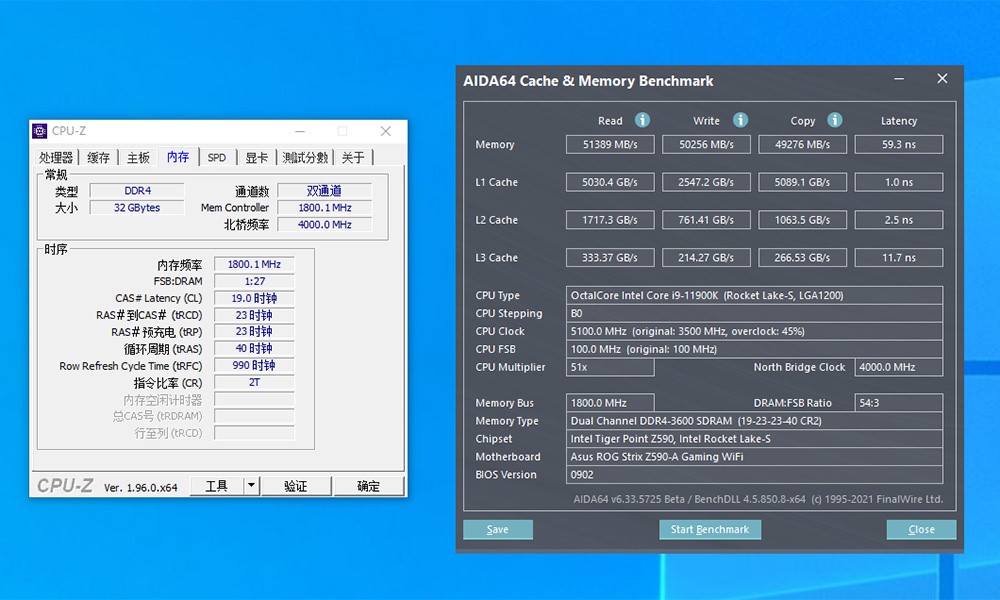Image resolution: width=1000 pixels, height=600 pixels.
Task: Click the L1 Cache Latency value 1.0 ns
Action: (899, 182)
